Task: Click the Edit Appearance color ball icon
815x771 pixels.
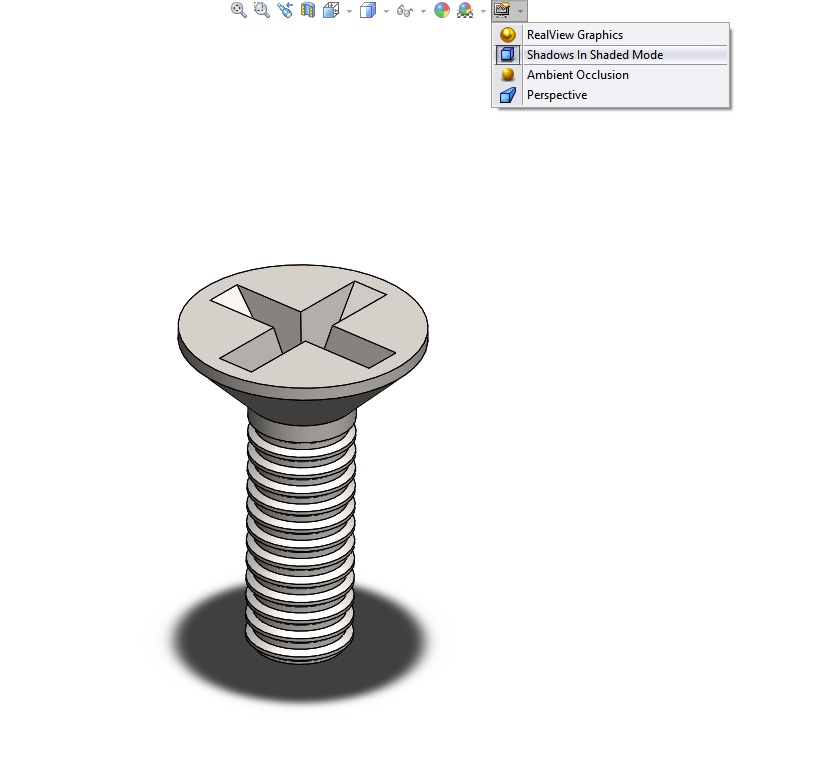Action: tap(442, 10)
